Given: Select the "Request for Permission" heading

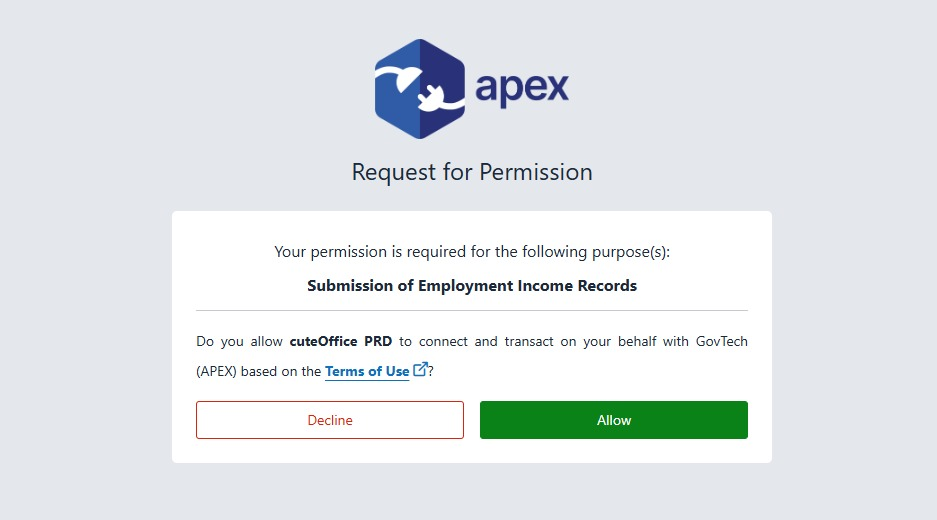Looking at the screenshot, I should tap(472, 172).
